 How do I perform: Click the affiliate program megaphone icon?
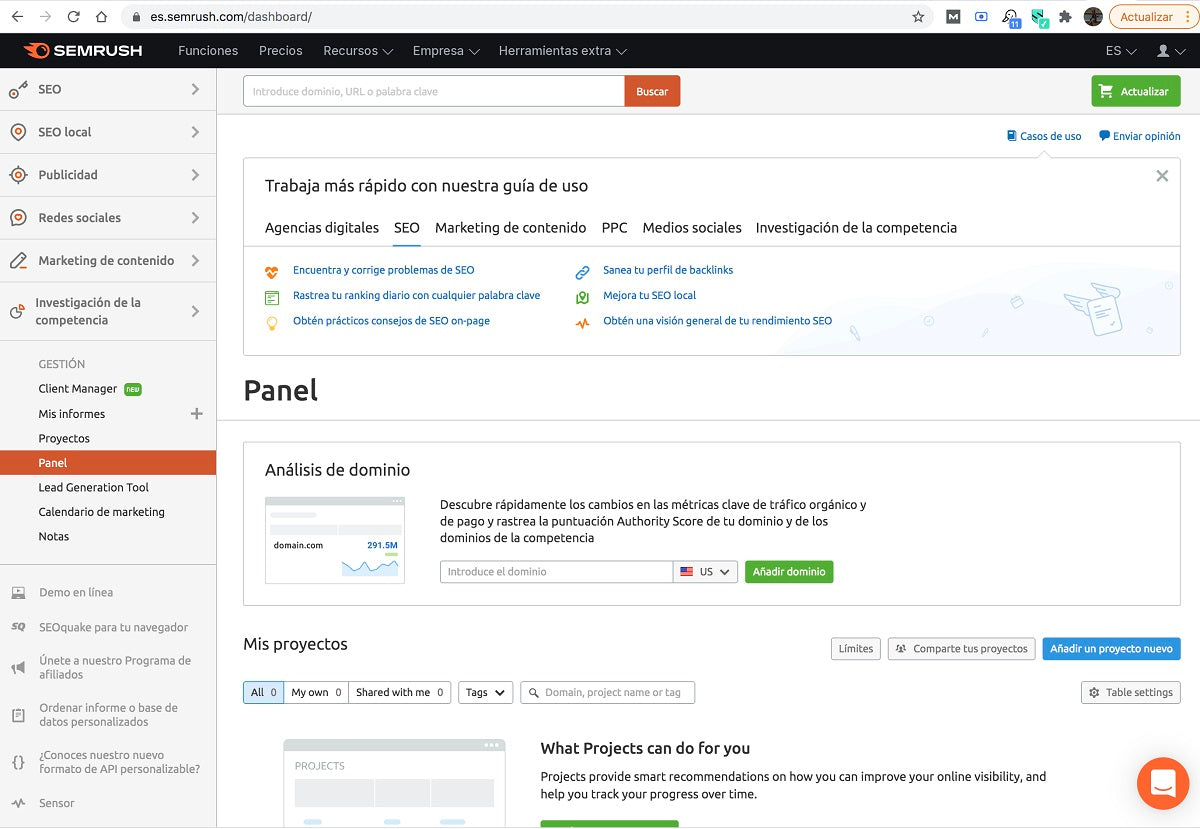click(18, 667)
